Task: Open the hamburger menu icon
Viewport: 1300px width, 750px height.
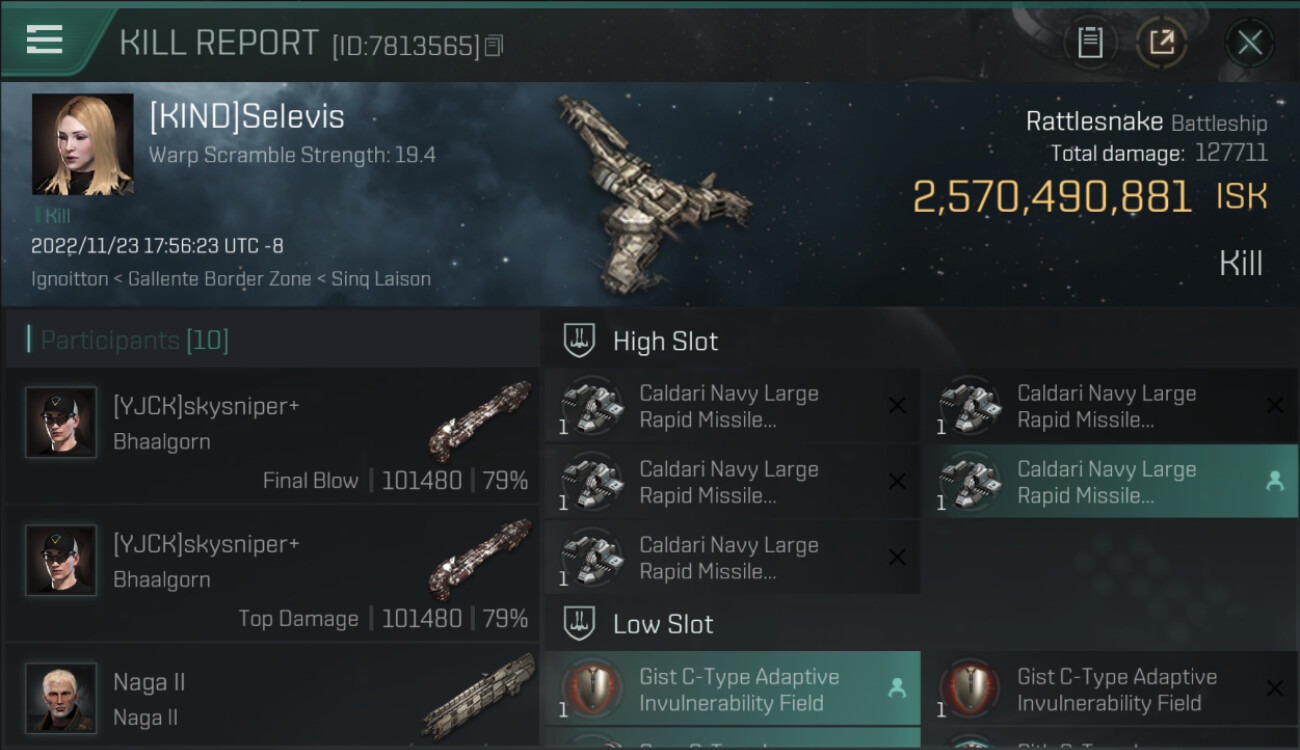Action: (45, 40)
